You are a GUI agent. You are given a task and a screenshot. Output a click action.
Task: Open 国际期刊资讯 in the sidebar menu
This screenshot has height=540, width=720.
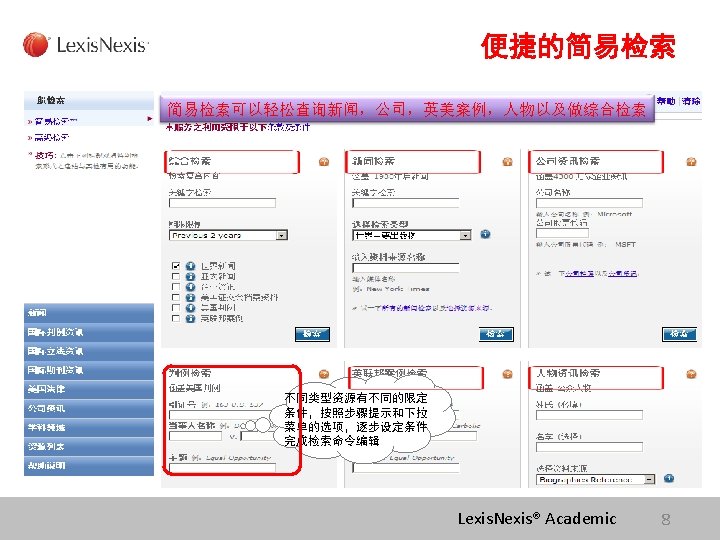point(89,370)
